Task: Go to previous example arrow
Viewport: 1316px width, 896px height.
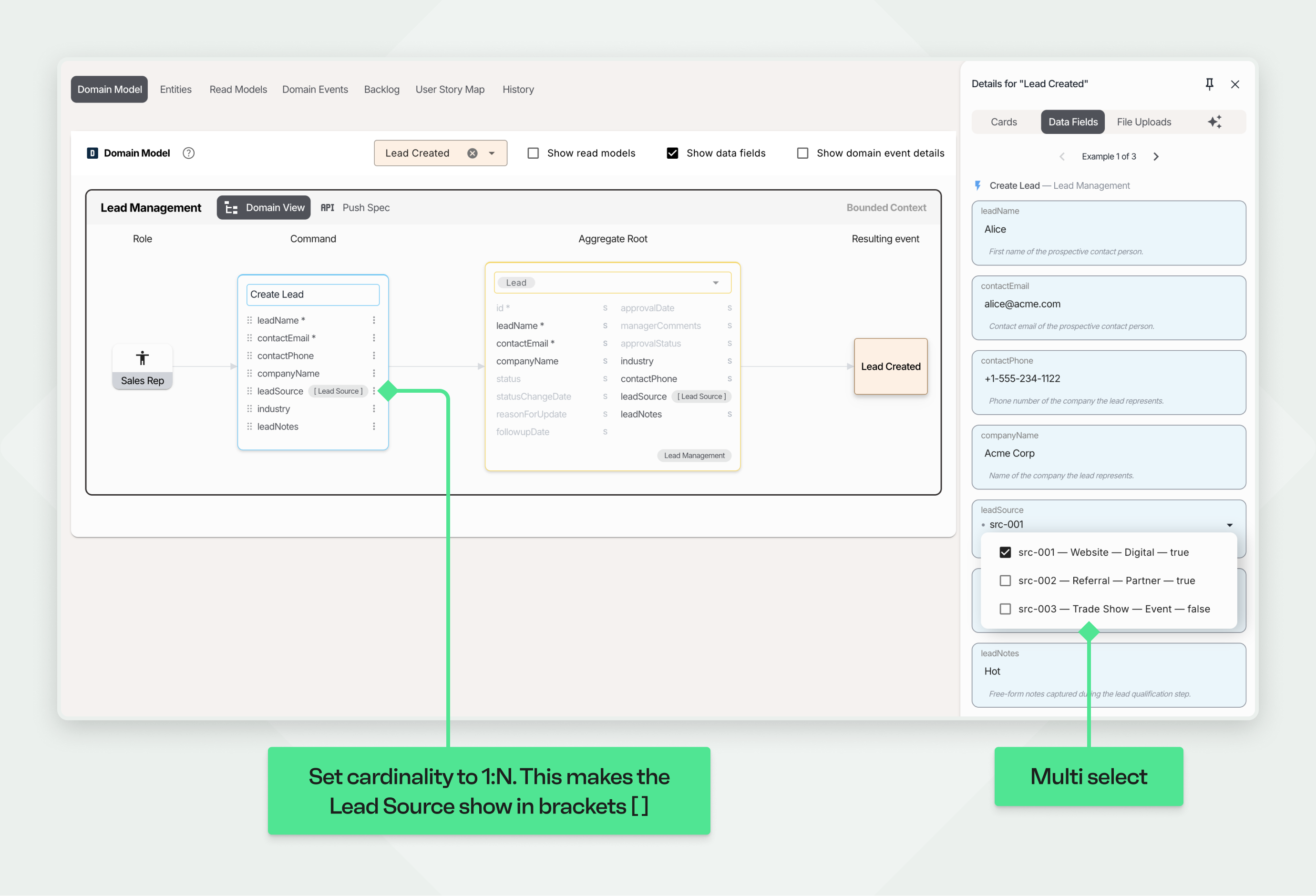Action: click(x=1062, y=156)
